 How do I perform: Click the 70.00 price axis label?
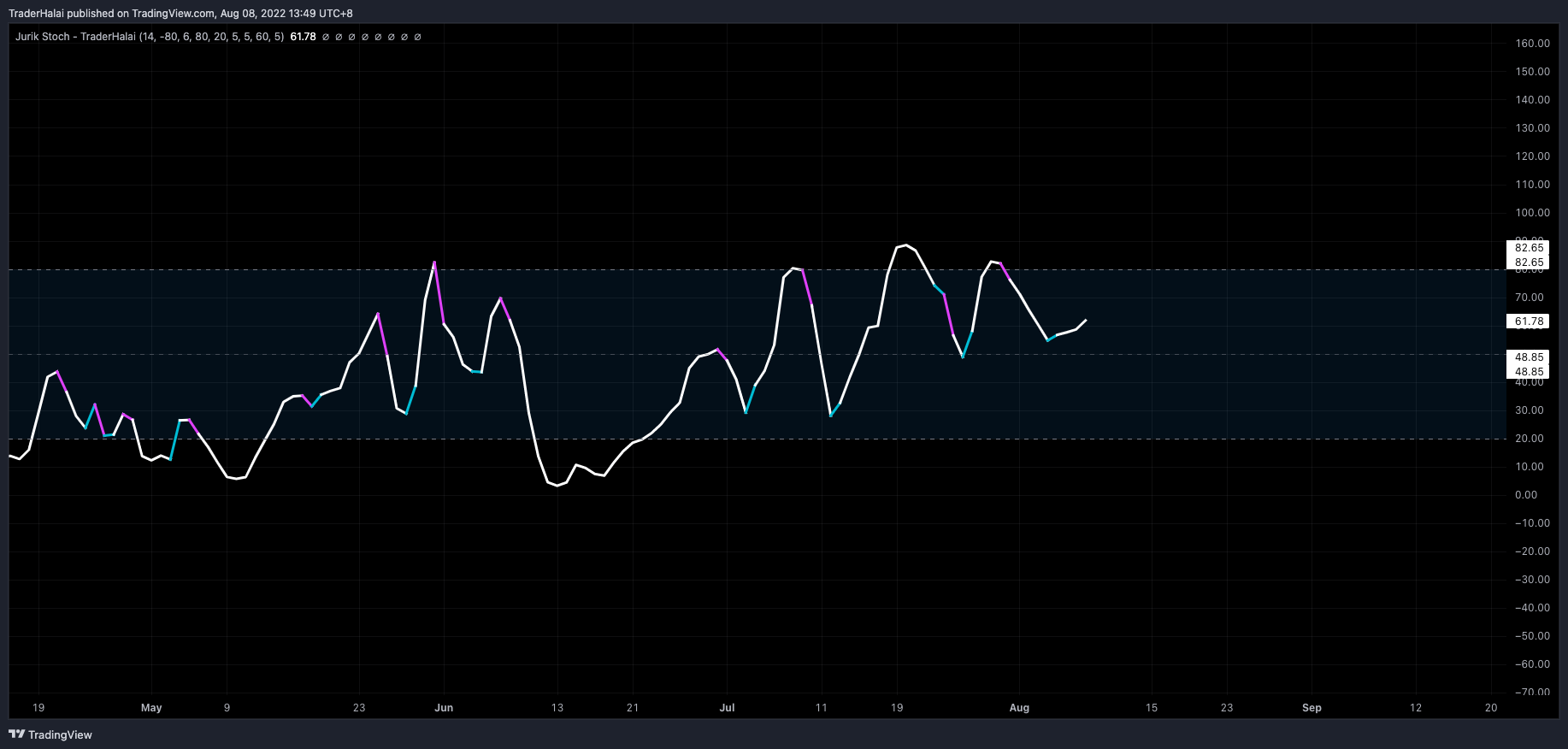tap(1530, 298)
